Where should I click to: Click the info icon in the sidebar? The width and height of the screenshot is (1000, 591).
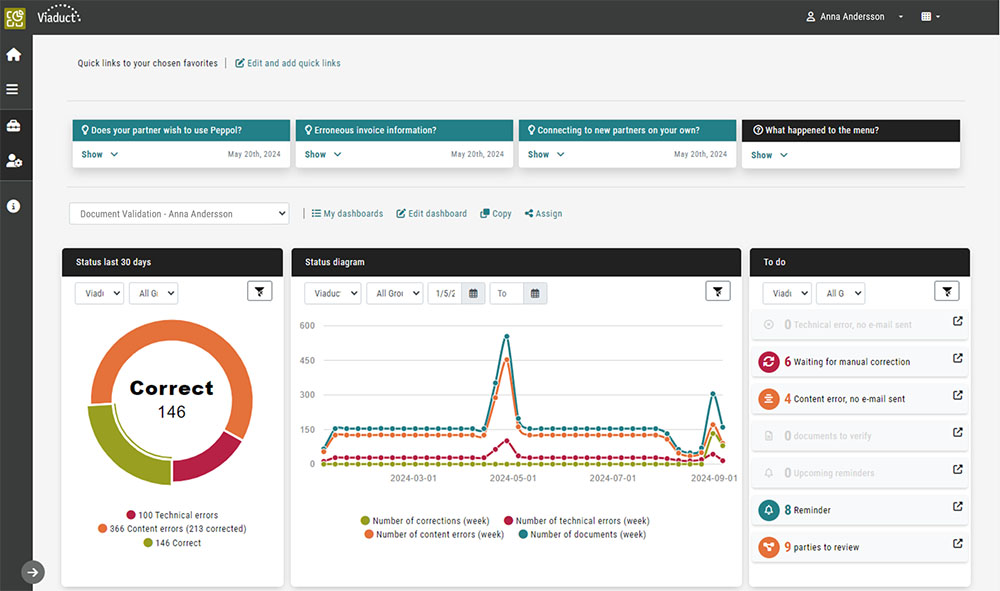click(x=14, y=206)
